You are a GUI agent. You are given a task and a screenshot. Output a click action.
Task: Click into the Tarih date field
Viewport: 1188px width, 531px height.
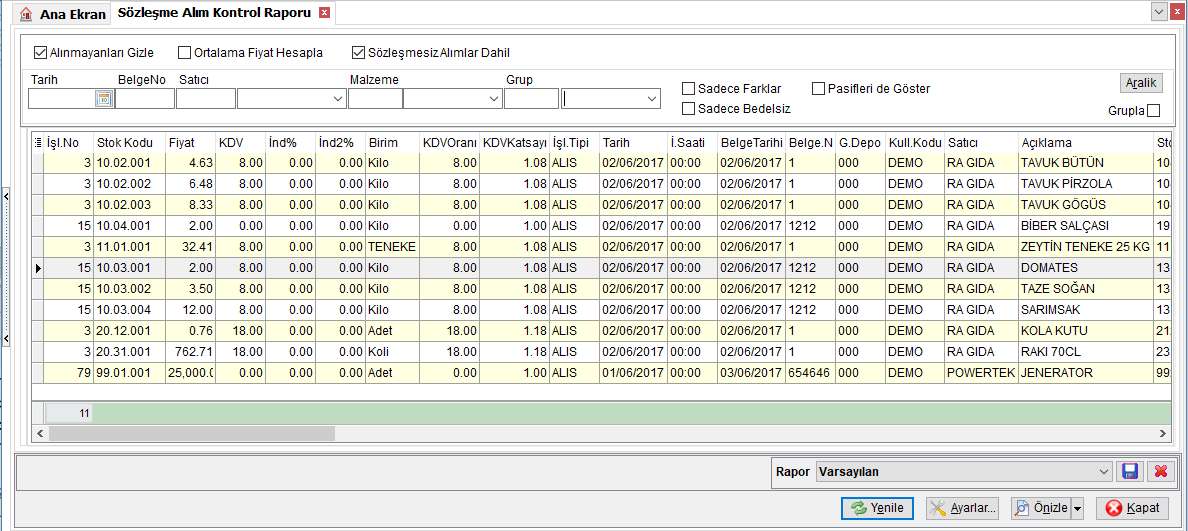tap(61, 98)
